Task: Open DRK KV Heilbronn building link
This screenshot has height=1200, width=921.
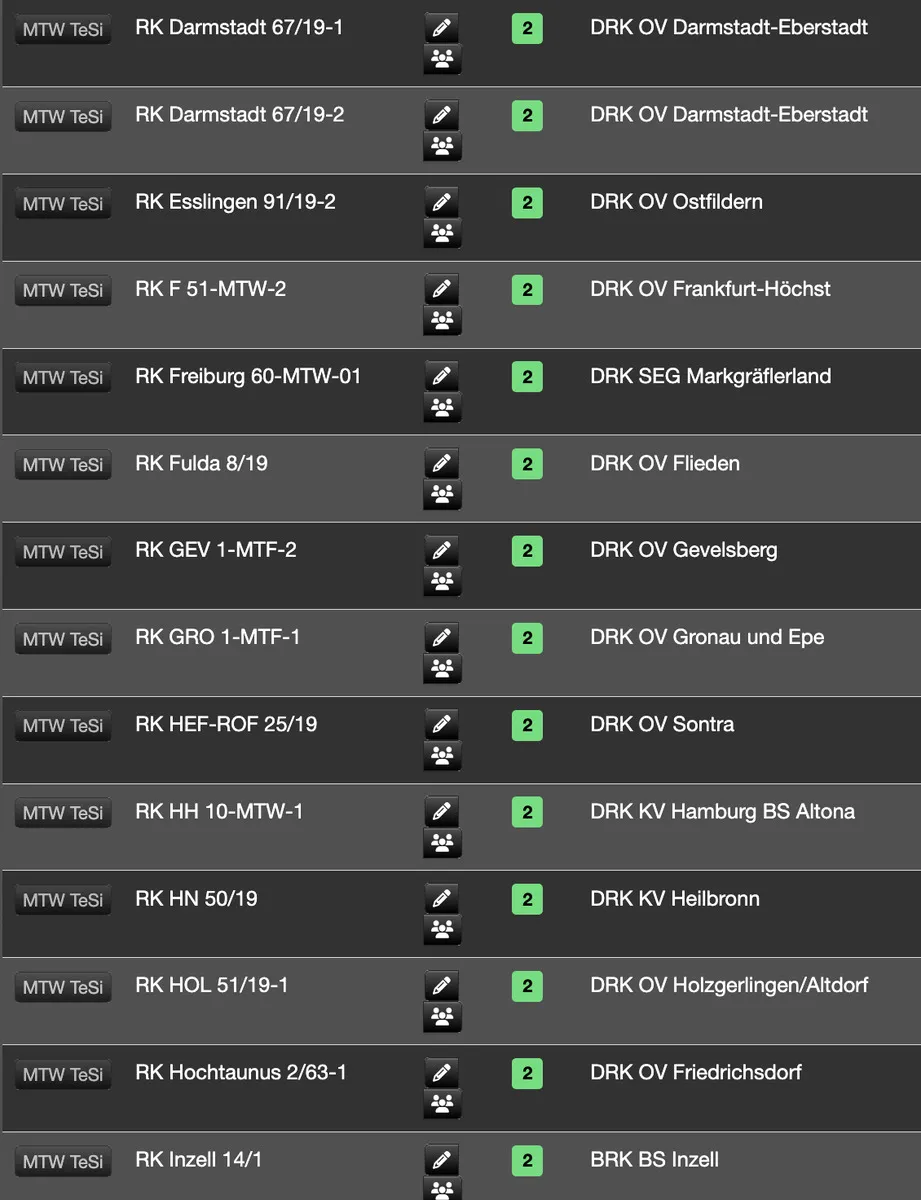Action: click(674, 899)
